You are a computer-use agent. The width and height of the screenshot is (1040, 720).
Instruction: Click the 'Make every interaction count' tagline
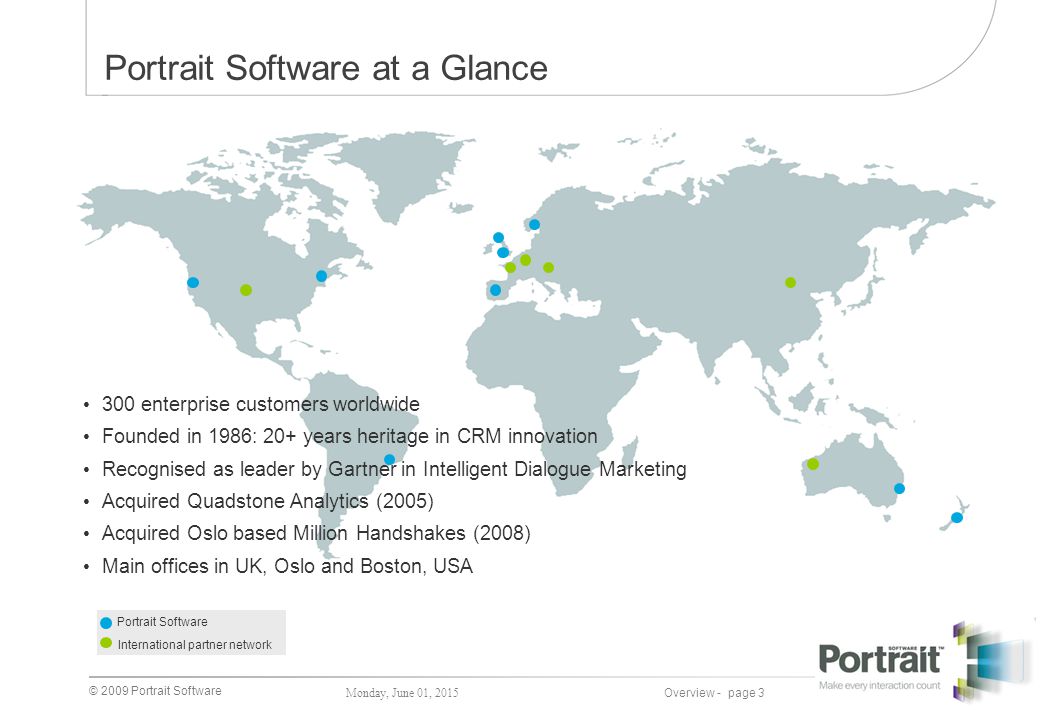[x=879, y=686]
